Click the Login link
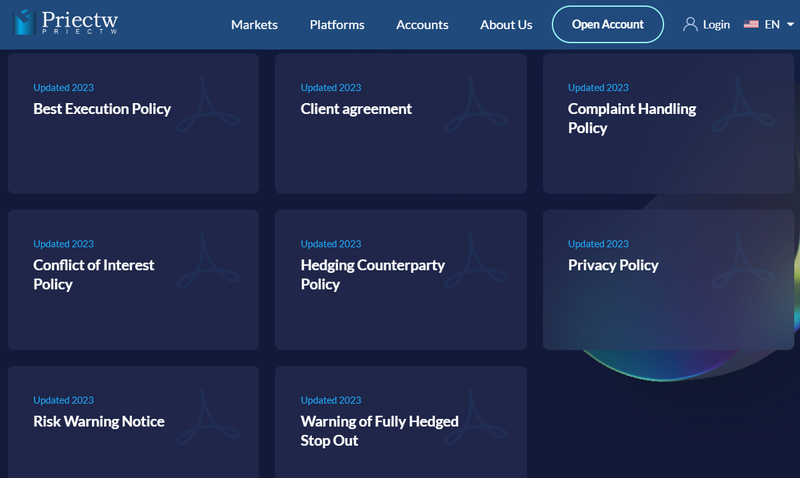800x478 pixels. click(x=716, y=24)
